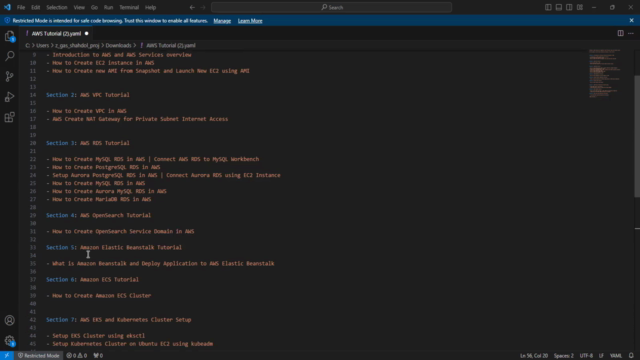Select the AWS Tutorial (2).yaml tab
640x360 pixels.
[x=56, y=33]
